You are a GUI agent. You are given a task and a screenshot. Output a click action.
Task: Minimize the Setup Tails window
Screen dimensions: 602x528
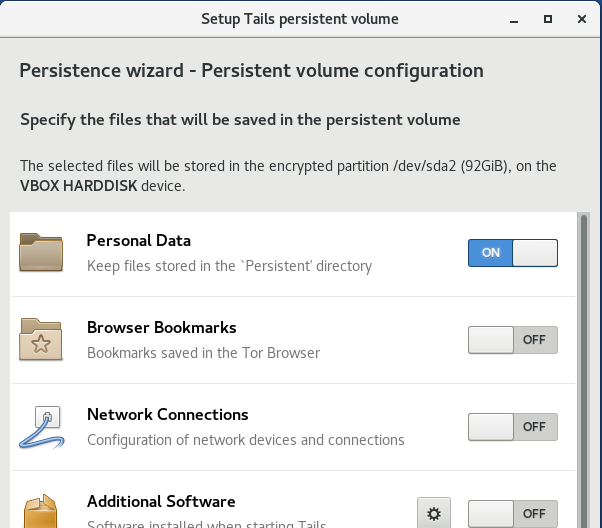point(515,18)
